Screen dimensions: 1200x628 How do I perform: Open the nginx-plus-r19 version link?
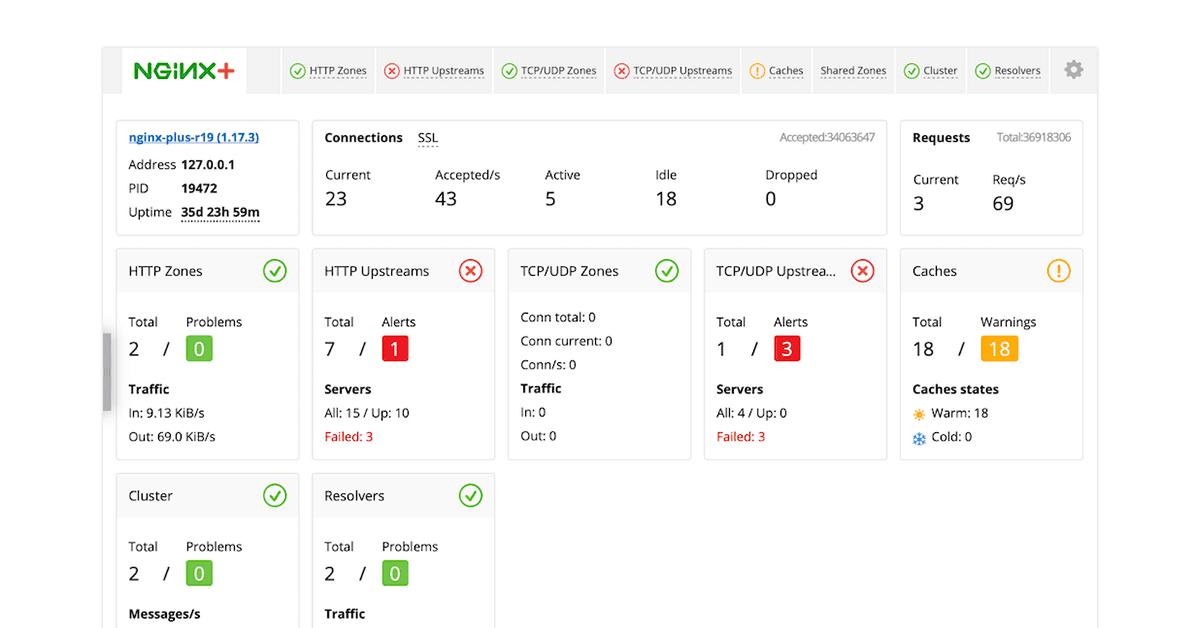(x=192, y=137)
